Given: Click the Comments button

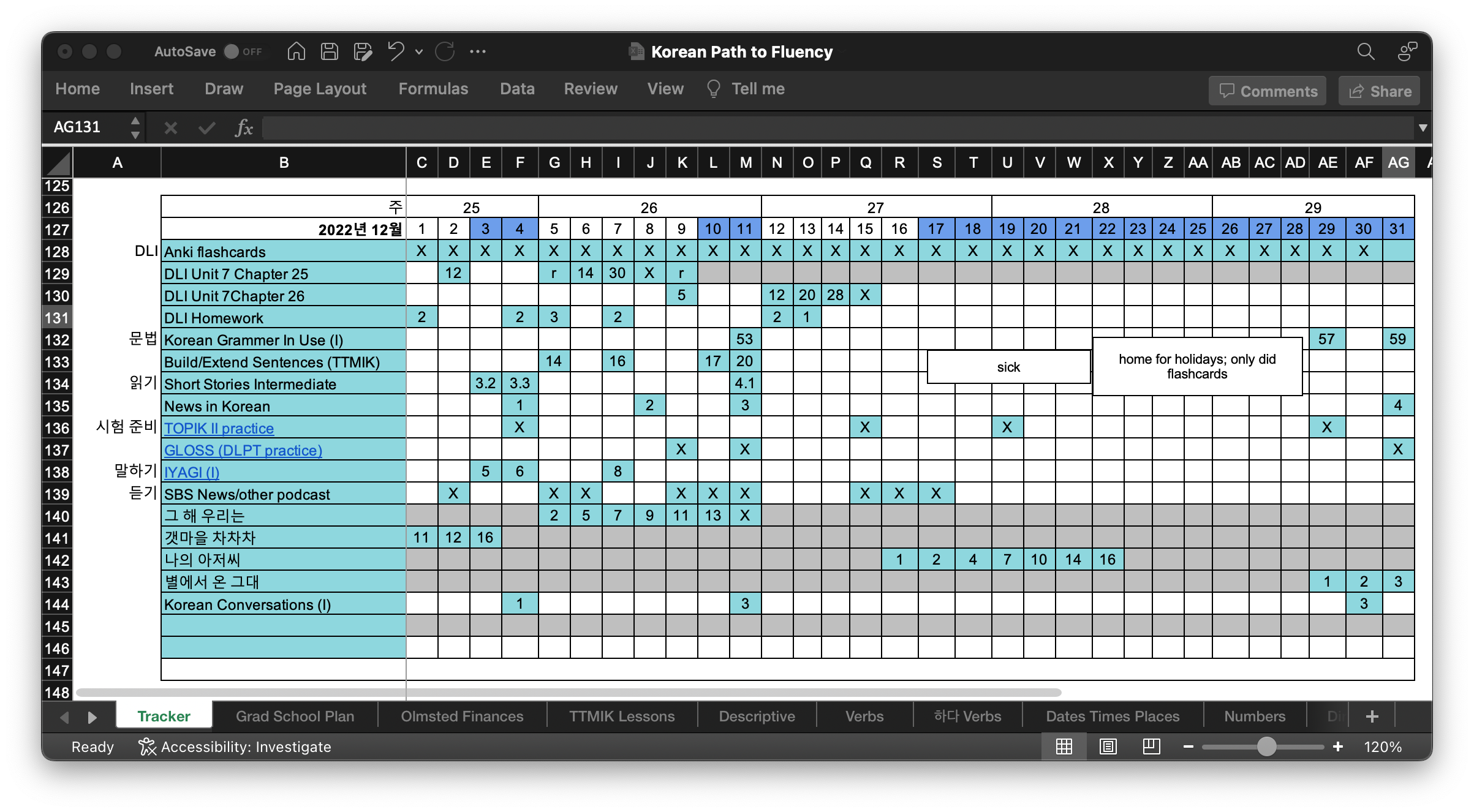Looking at the screenshot, I should point(1267,91).
